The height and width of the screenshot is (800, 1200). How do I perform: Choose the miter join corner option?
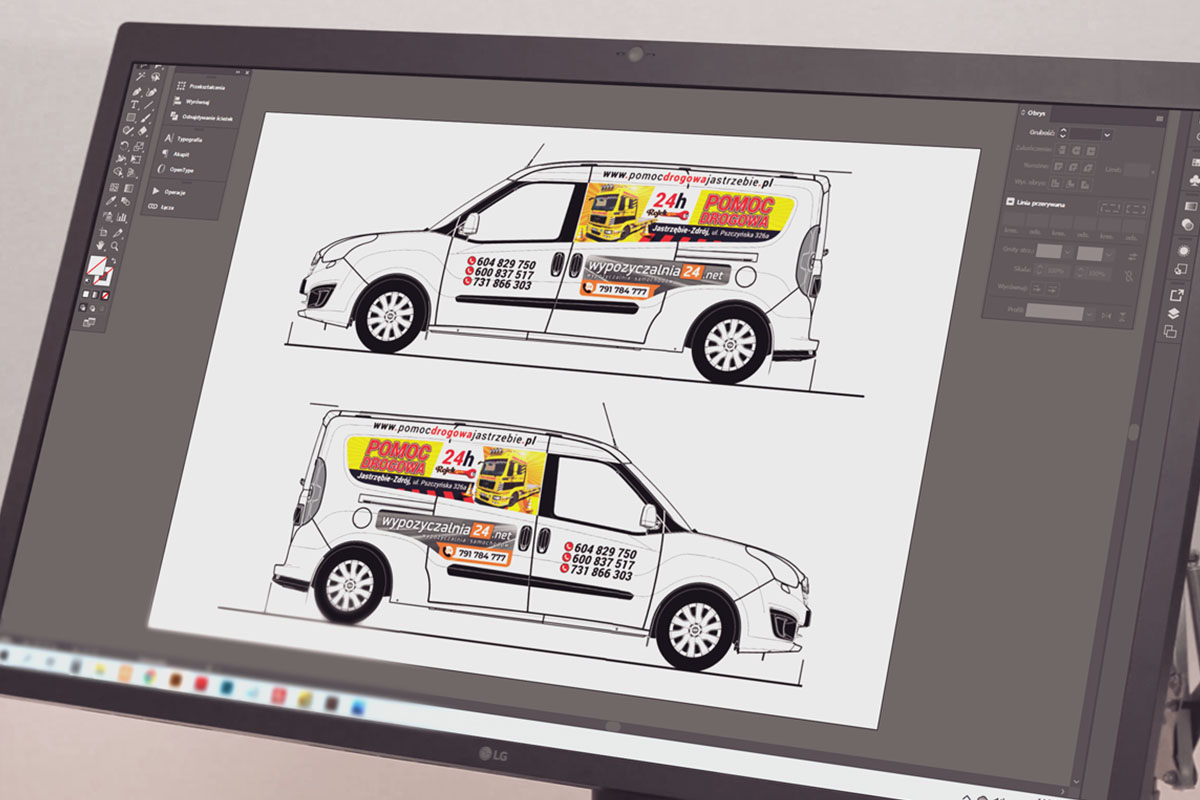(x=1057, y=166)
